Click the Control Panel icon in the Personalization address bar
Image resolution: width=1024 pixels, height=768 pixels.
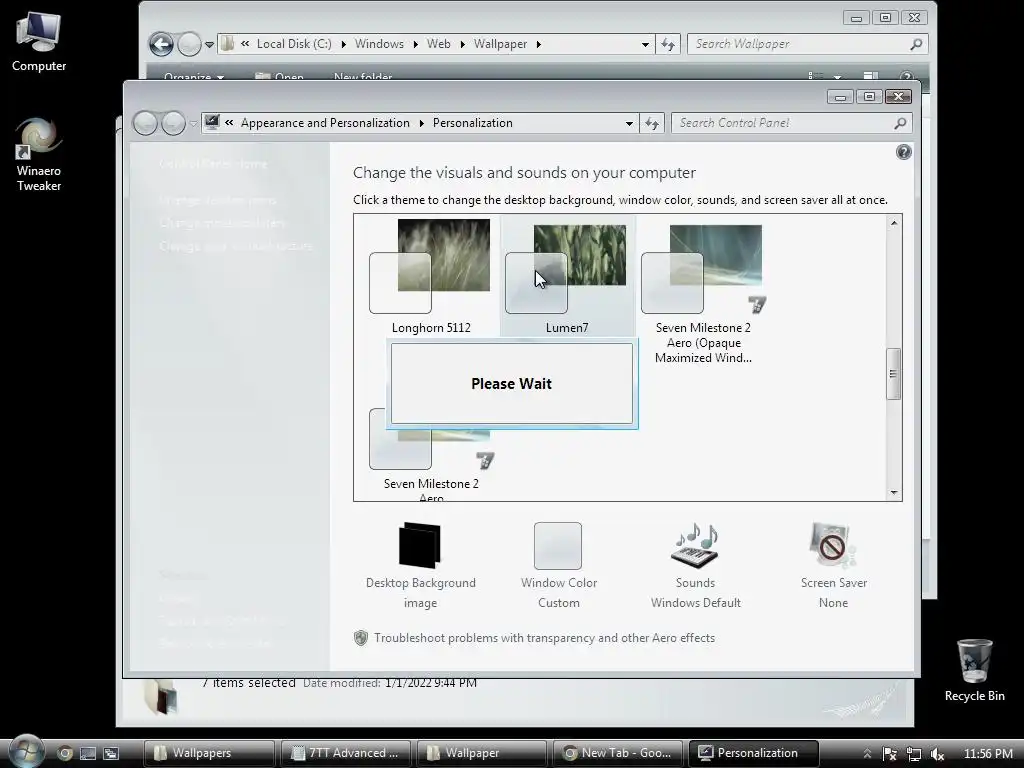(x=212, y=122)
